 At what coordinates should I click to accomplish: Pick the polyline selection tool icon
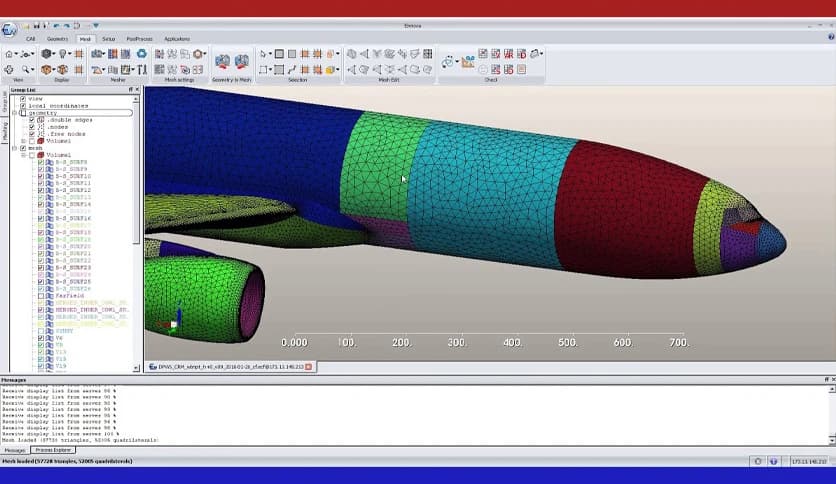(292, 69)
